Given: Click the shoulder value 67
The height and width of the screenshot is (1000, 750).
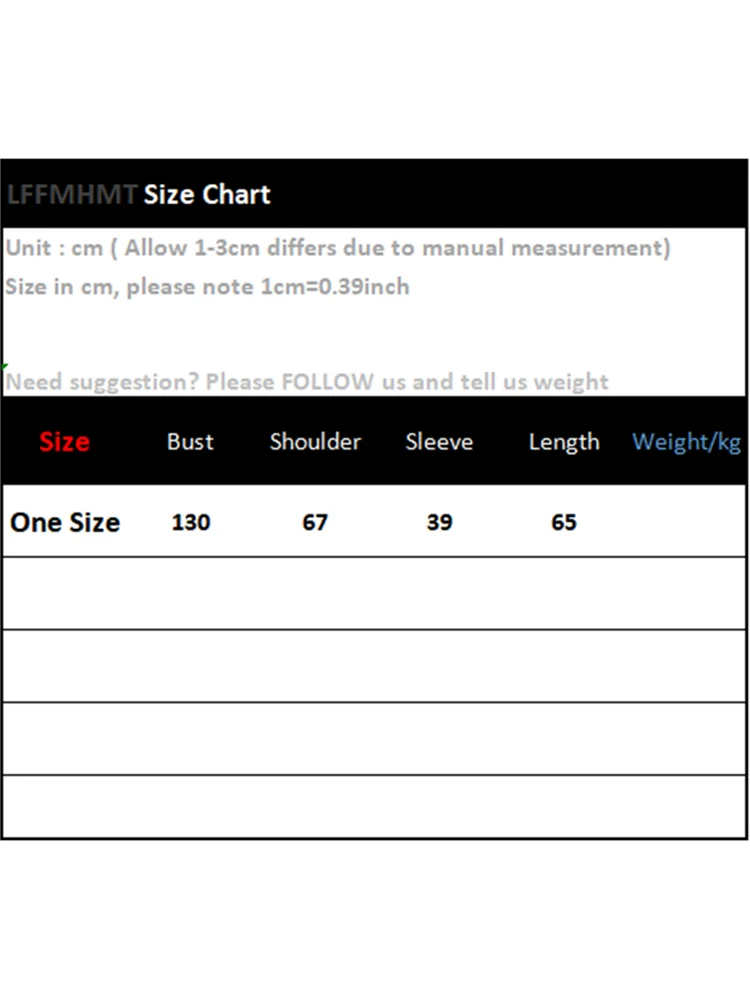Looking at the screenshot, I should [315, 522].
